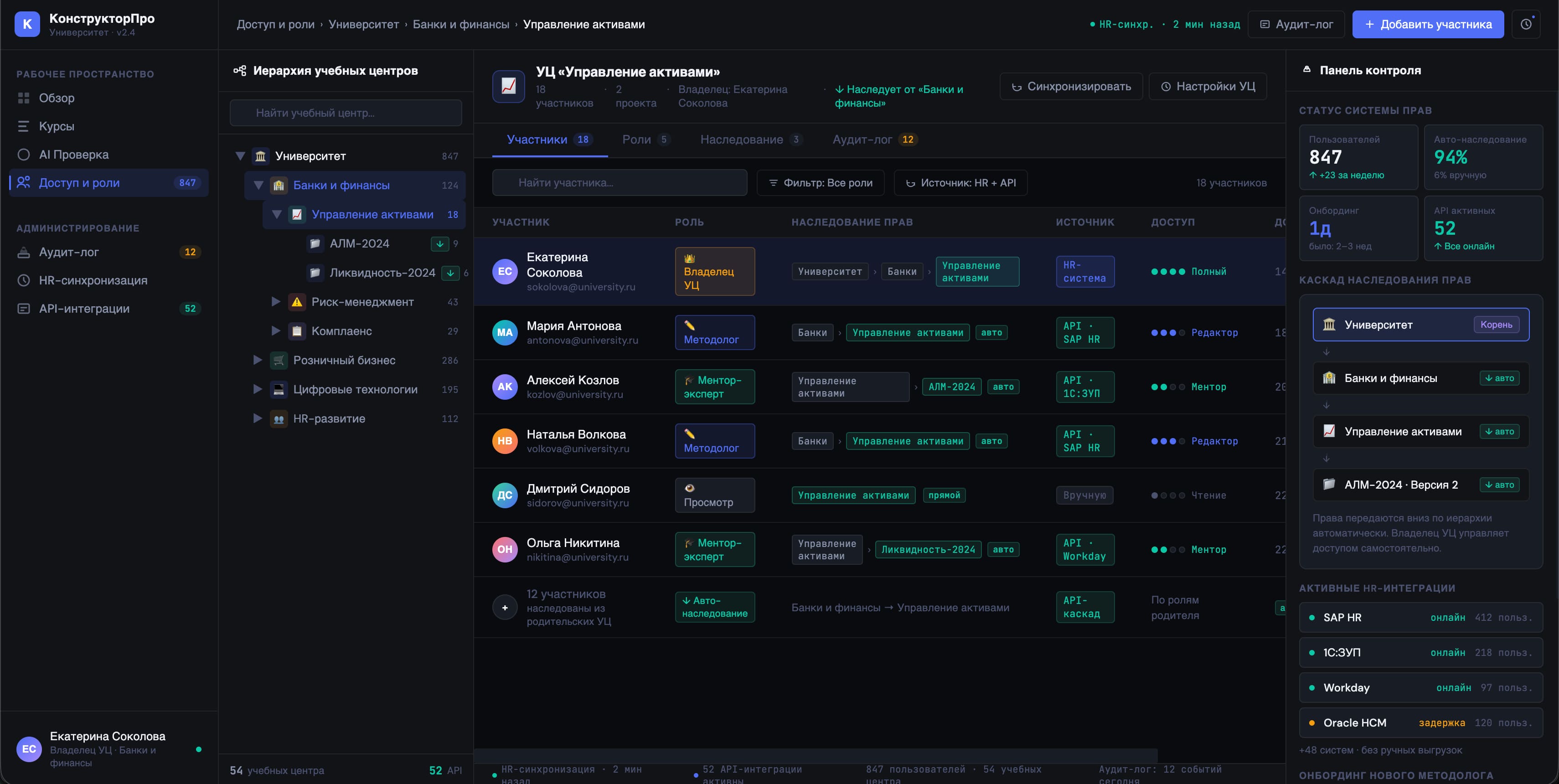Image resolution: width=1559 pixels, height=784 pixels.
Task: Click Екатерина Соколова's EC avatar in the table
Action: click(x=505, y=272)
